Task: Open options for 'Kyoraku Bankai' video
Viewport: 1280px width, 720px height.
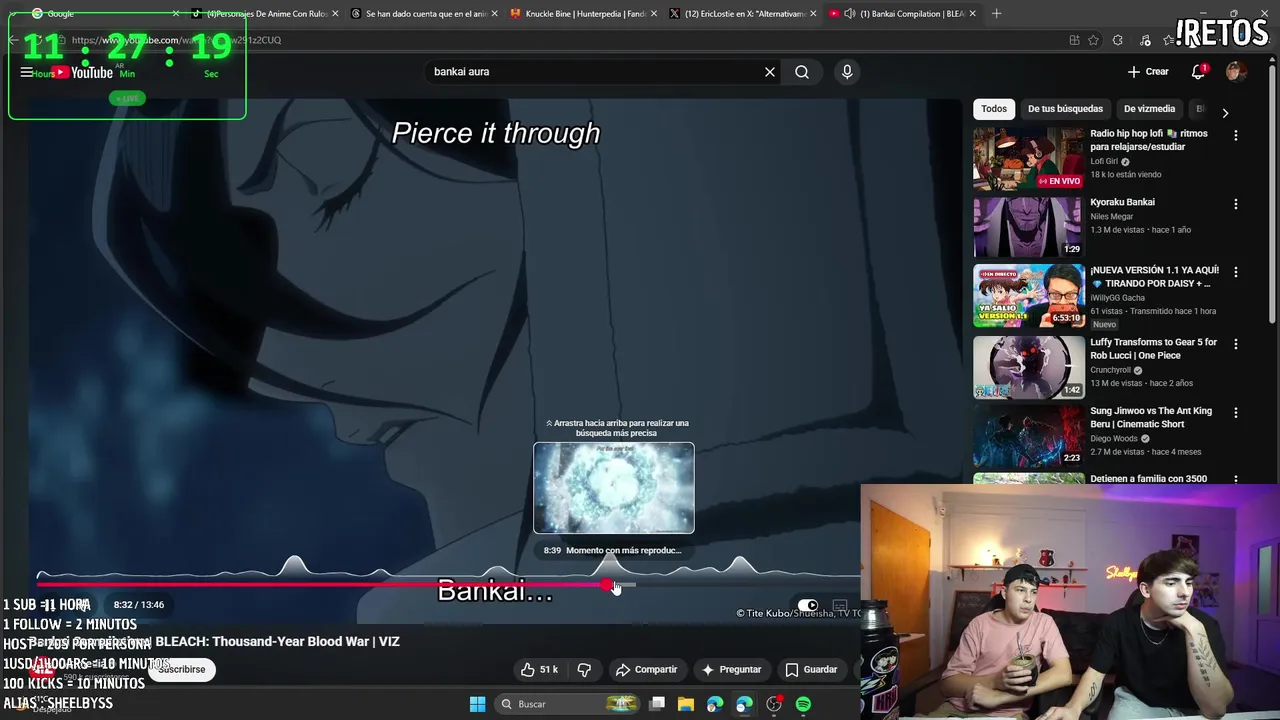Action: [x=1236, y=204]
